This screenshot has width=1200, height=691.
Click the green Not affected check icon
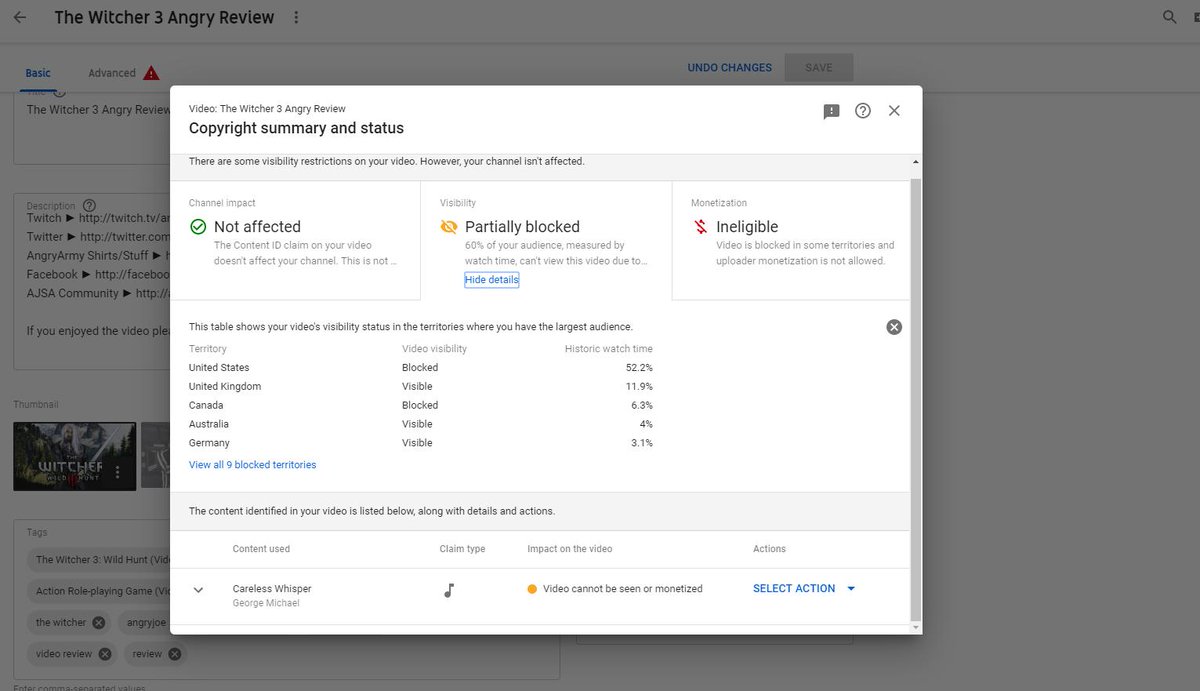click(198, 227)
